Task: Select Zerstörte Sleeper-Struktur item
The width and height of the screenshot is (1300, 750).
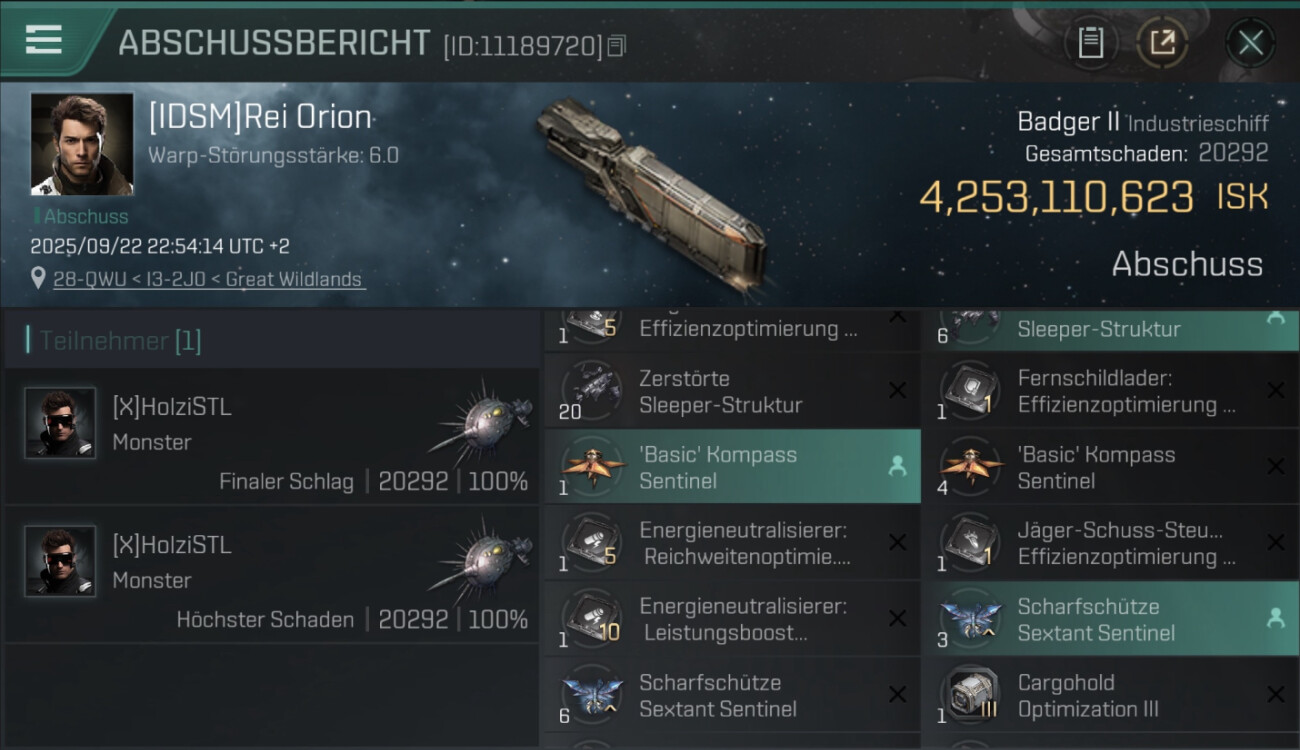Action: [x=732, y=392]
